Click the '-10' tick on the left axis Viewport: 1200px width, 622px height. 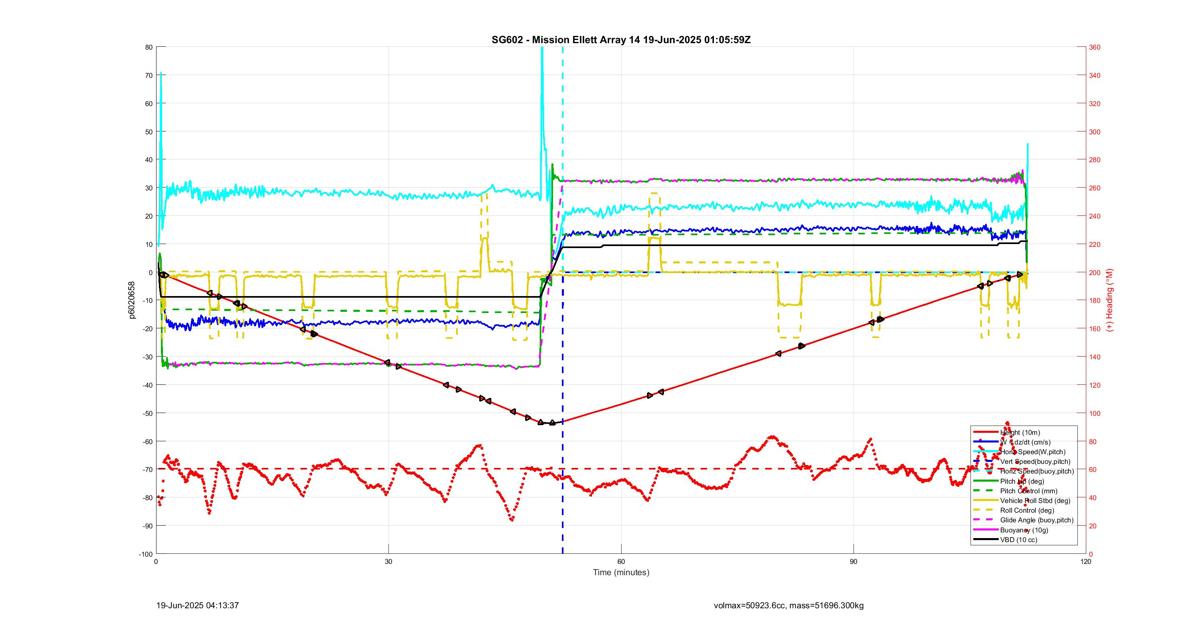[x=147, y=301]
